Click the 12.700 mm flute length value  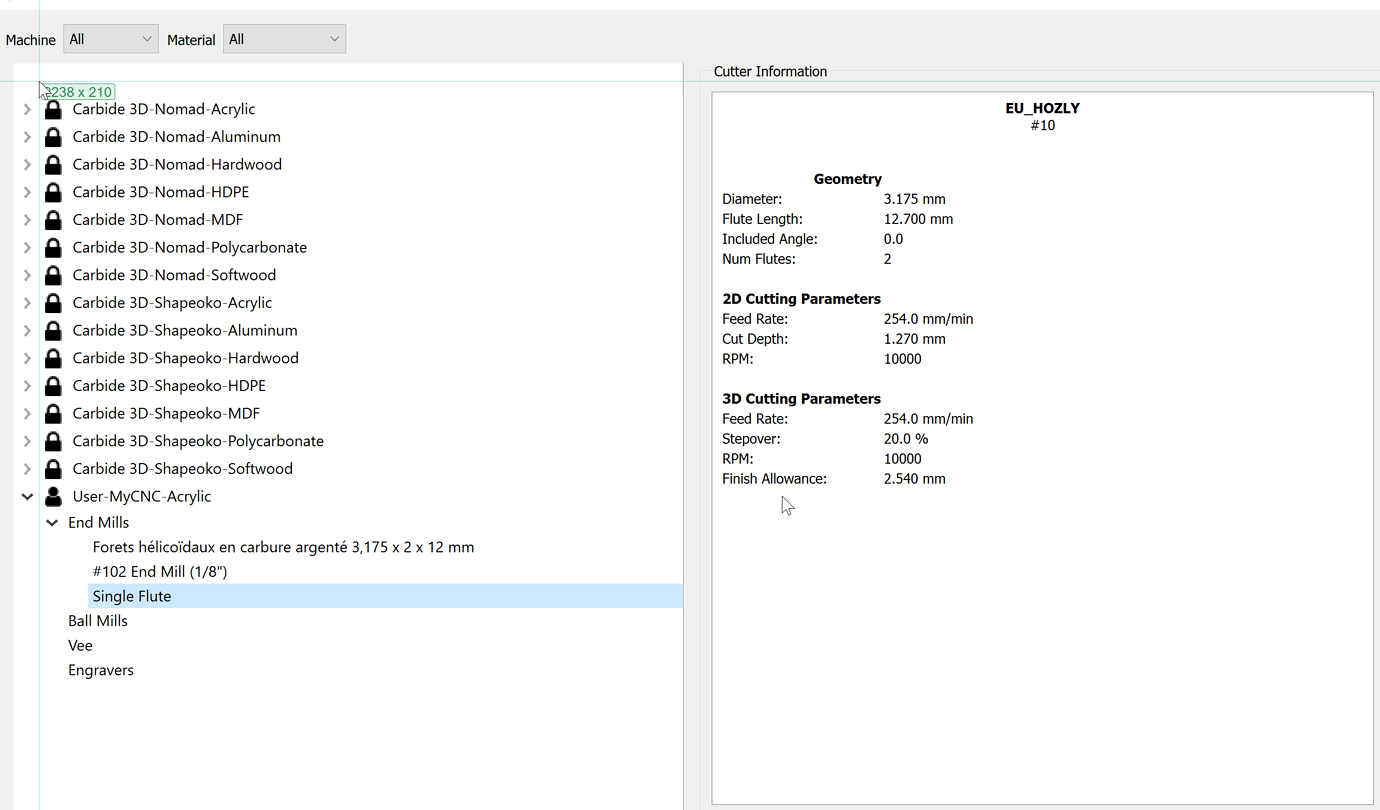(x=919, y=219)
